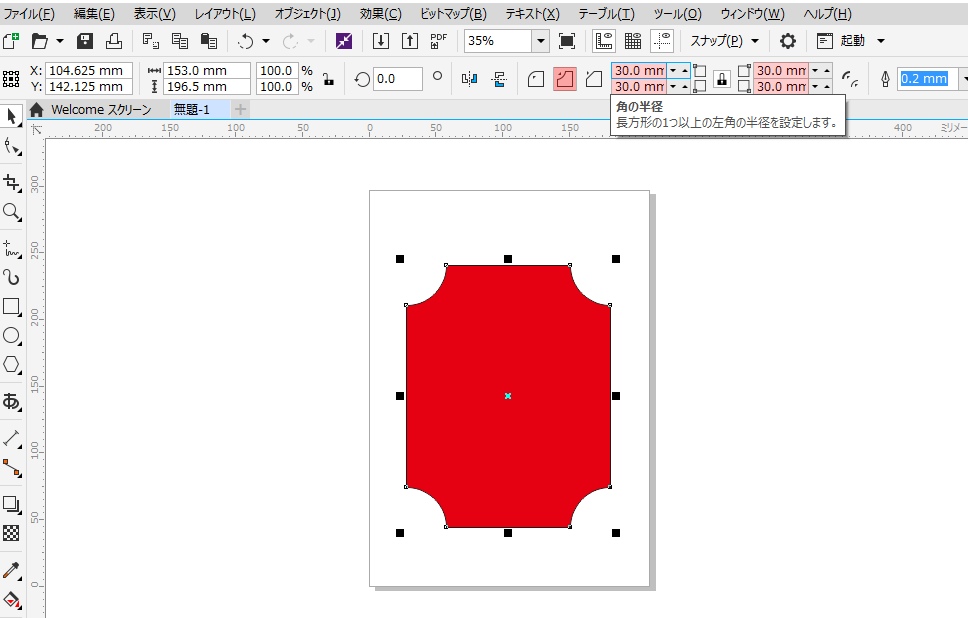
Task: Select the Connector line tool
Action: (x=11, y=467)
